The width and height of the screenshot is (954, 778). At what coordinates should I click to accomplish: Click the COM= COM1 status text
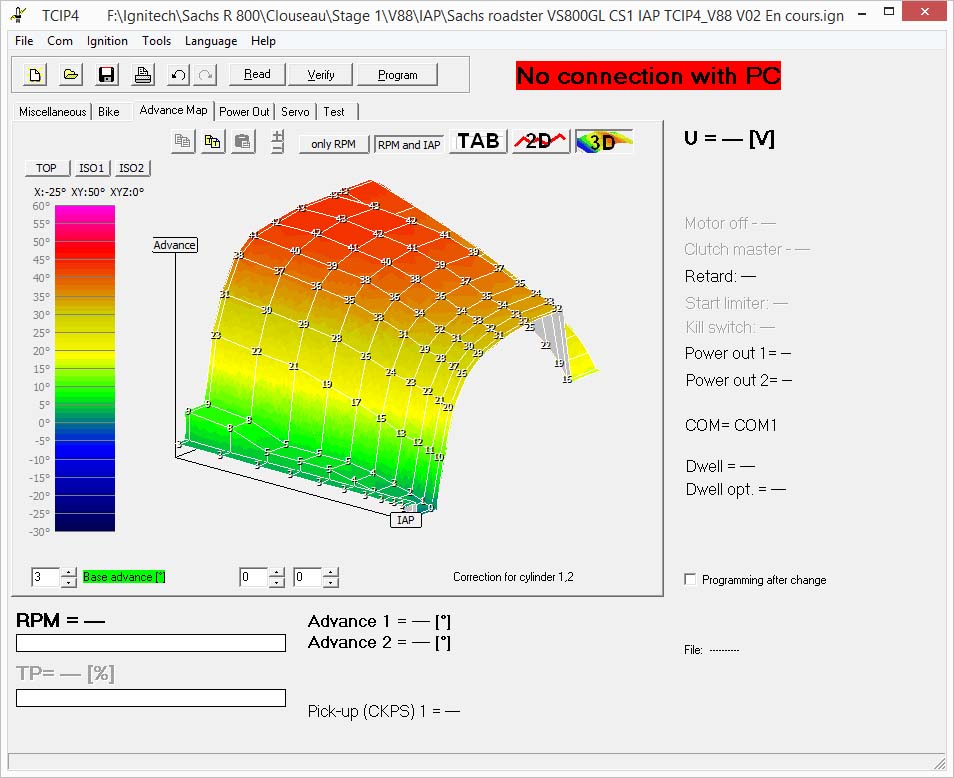click(x=731, y=425)
